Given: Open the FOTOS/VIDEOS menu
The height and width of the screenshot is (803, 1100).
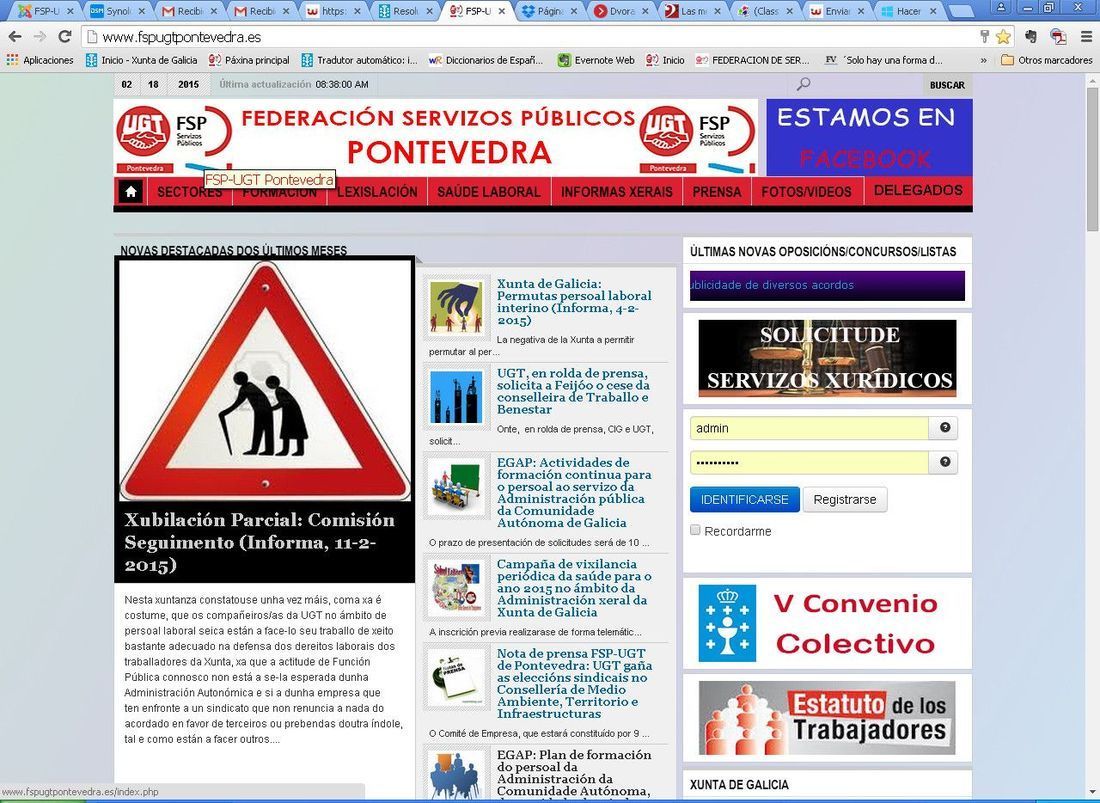Looking at the screenshot, I should (x=807, y=191).
